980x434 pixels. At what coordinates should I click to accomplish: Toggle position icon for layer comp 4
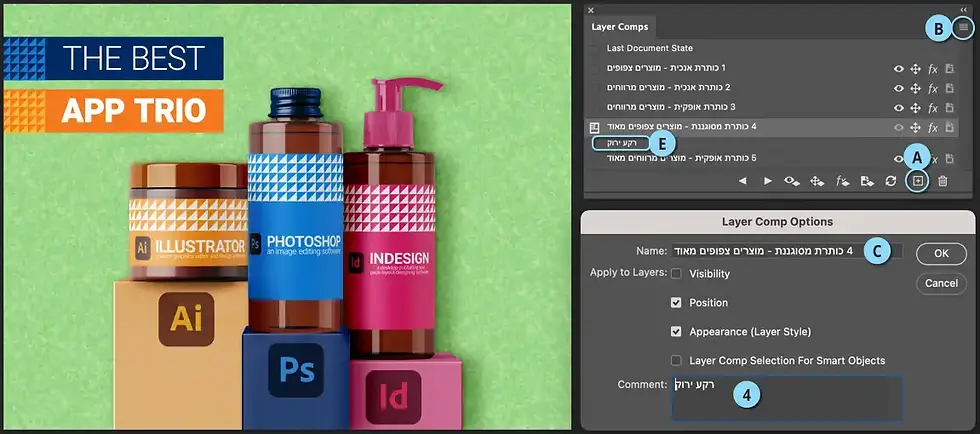coord(916,128)
